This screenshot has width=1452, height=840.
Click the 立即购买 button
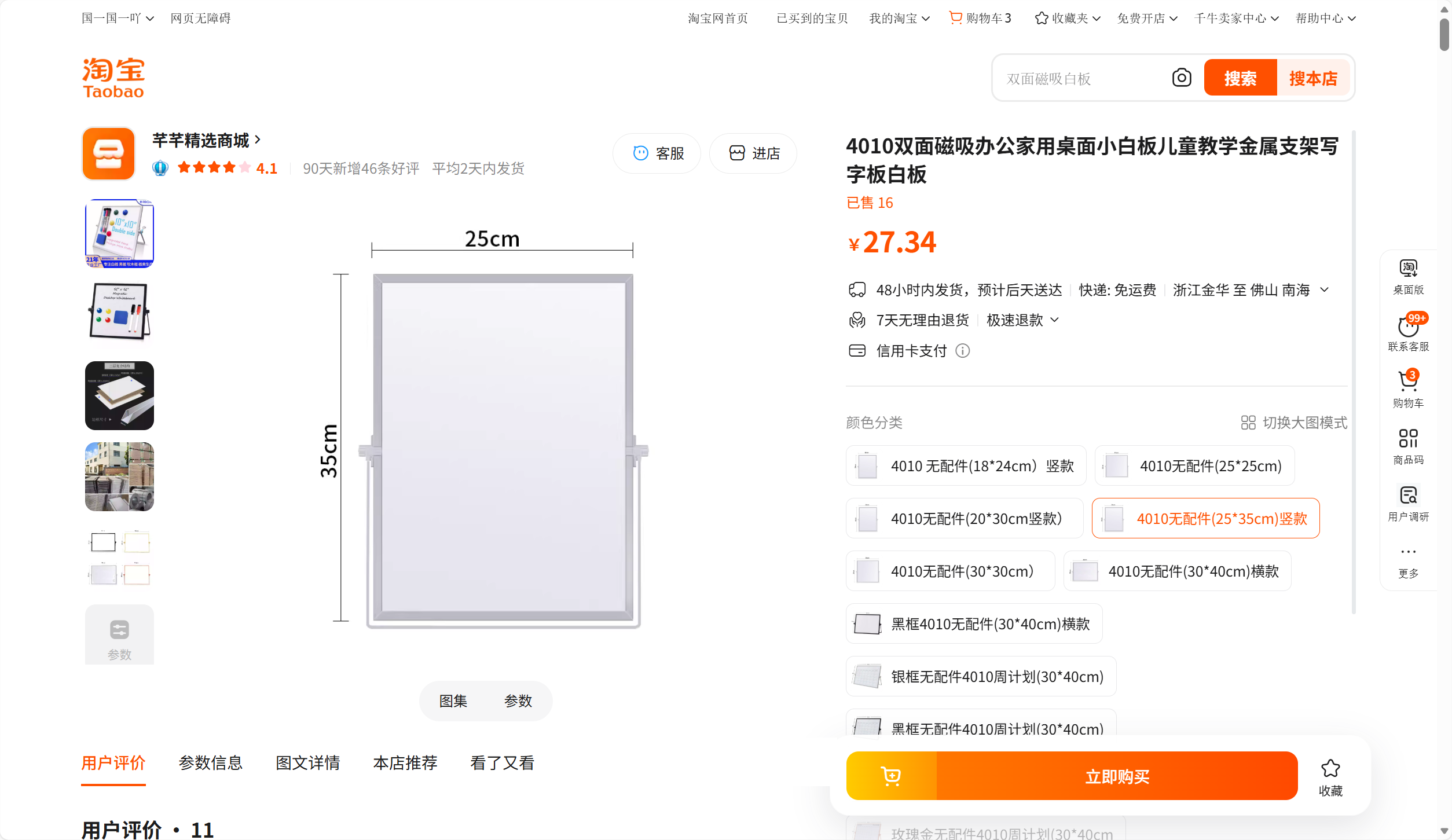(1117, 776)
